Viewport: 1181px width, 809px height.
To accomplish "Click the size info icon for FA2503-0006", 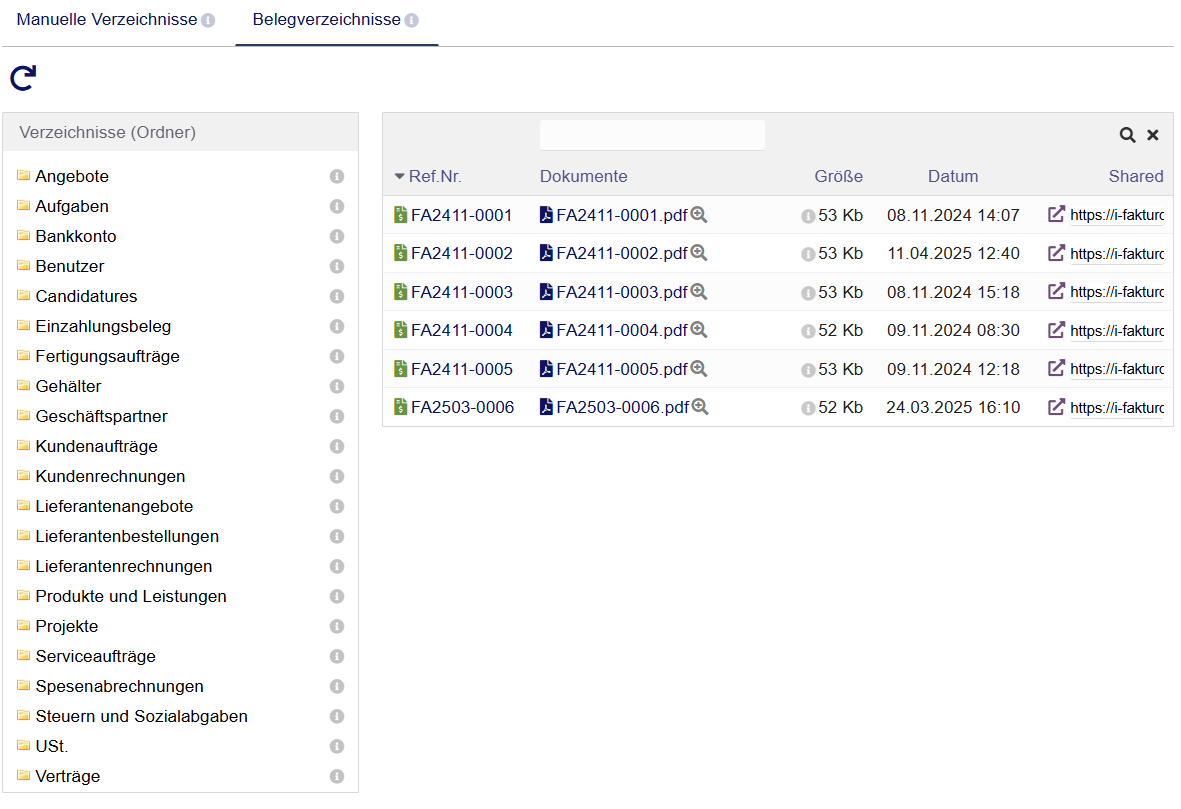I will [x=808, y=408].
